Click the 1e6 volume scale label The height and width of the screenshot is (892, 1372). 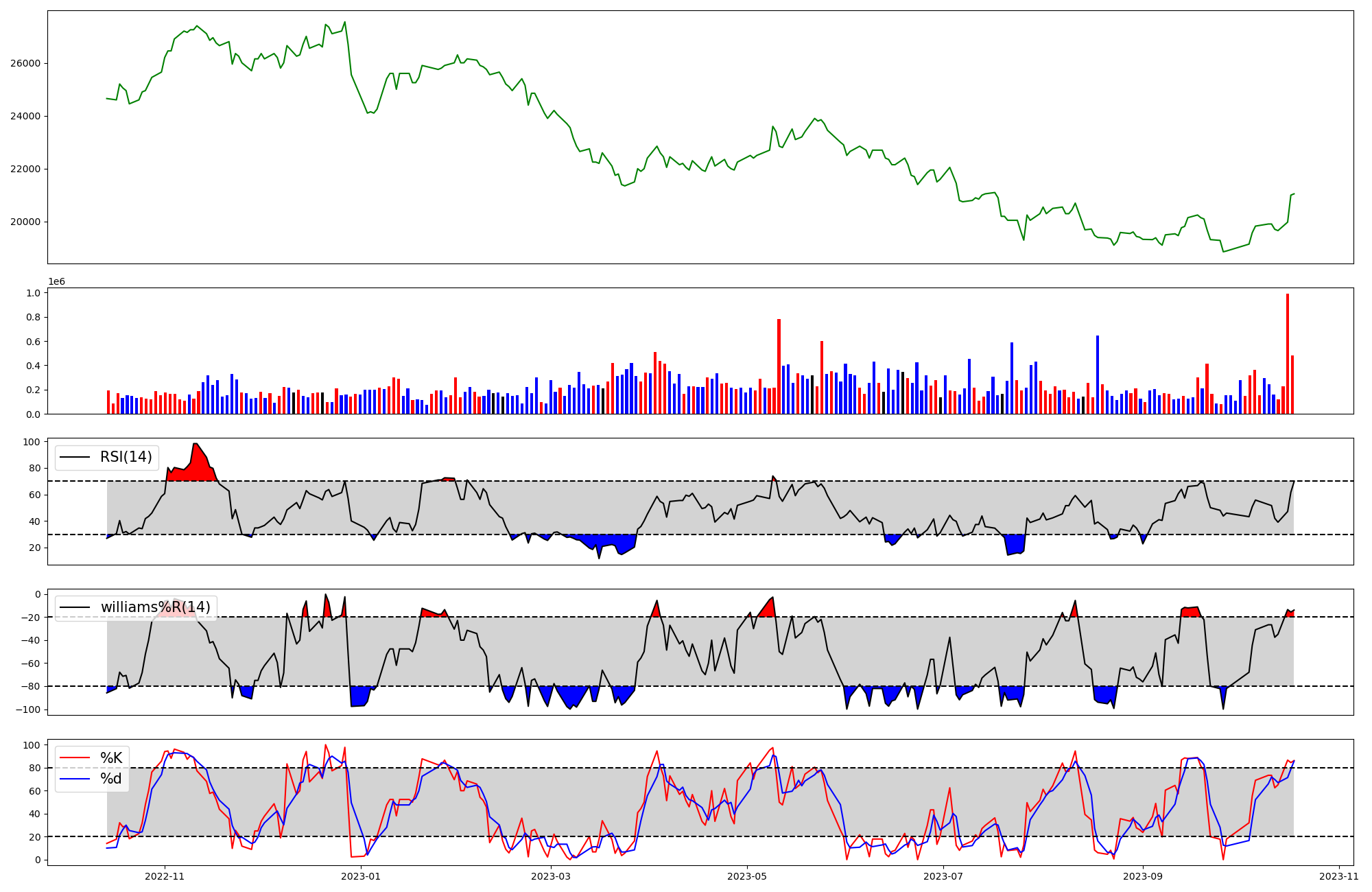click(56, 281)
